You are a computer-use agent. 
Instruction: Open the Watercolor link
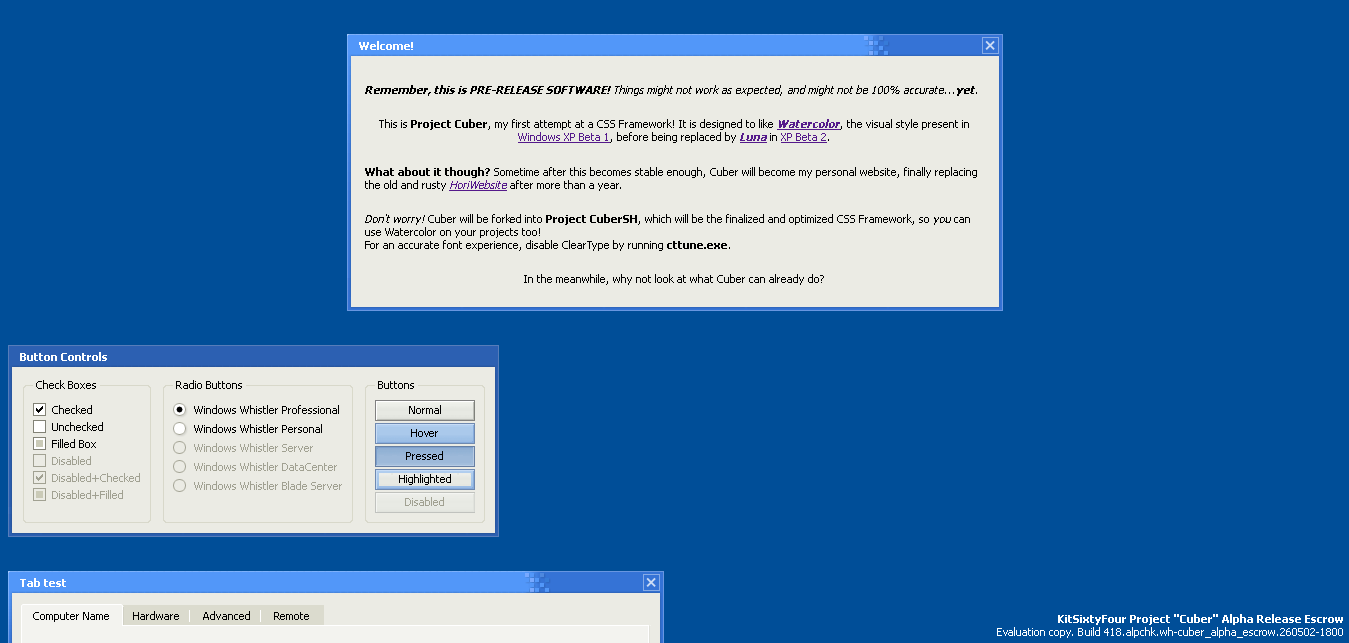point(809,124)
